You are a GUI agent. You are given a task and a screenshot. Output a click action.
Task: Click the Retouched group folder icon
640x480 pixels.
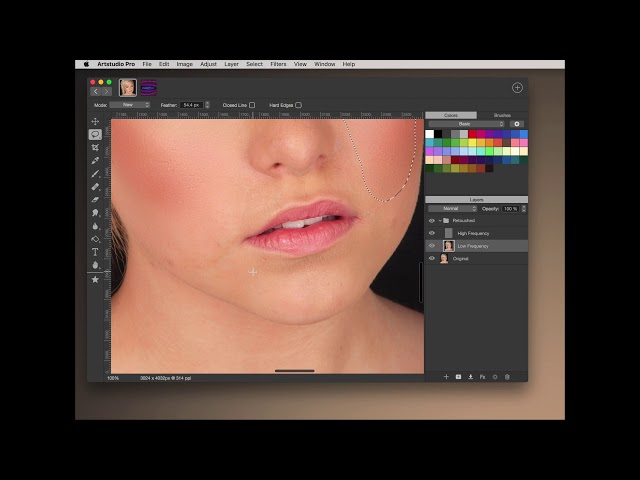pyautogui.click(x=446, y=220)
